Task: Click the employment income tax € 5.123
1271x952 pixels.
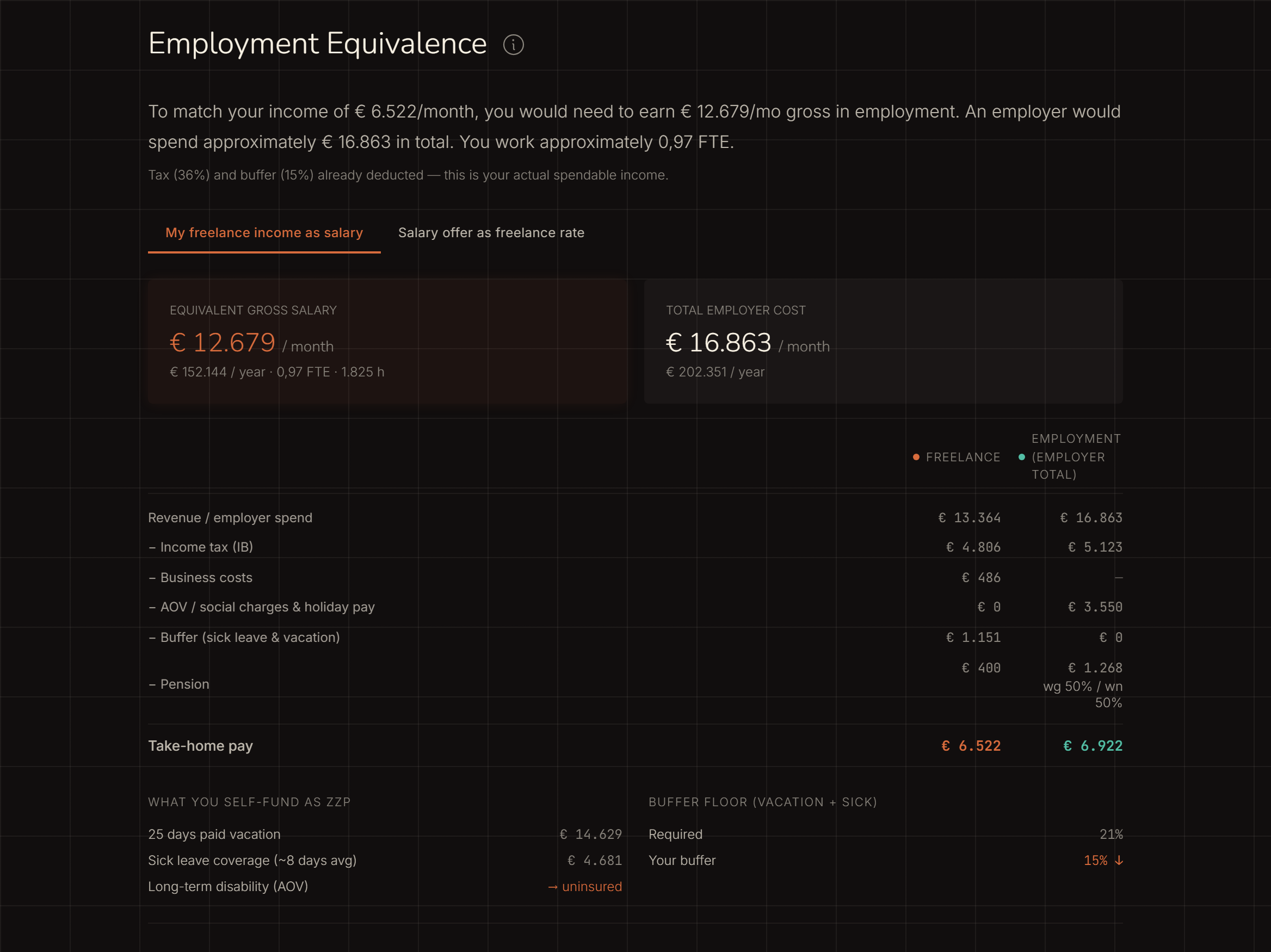Action: pyautogui.click(x=1095, y=547)
